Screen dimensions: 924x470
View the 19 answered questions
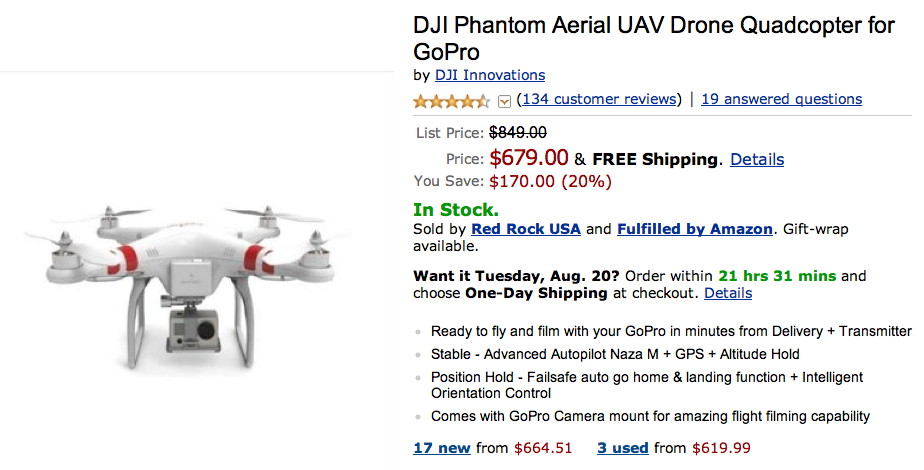(x=781, y=99)
